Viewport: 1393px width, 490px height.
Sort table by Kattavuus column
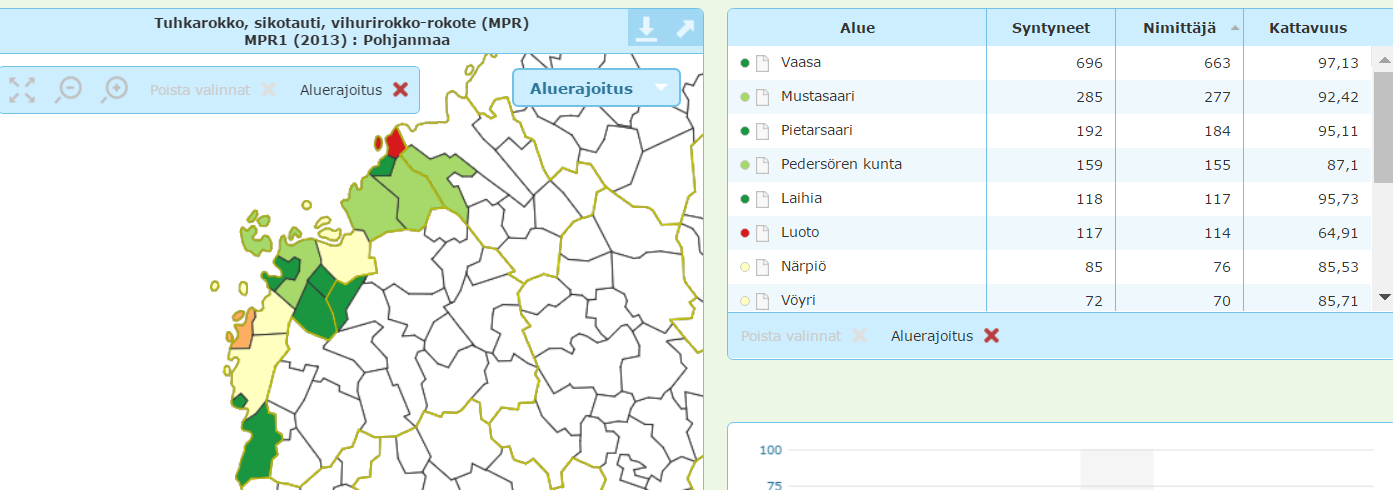pyautogui.click(x=1308, y=28)
